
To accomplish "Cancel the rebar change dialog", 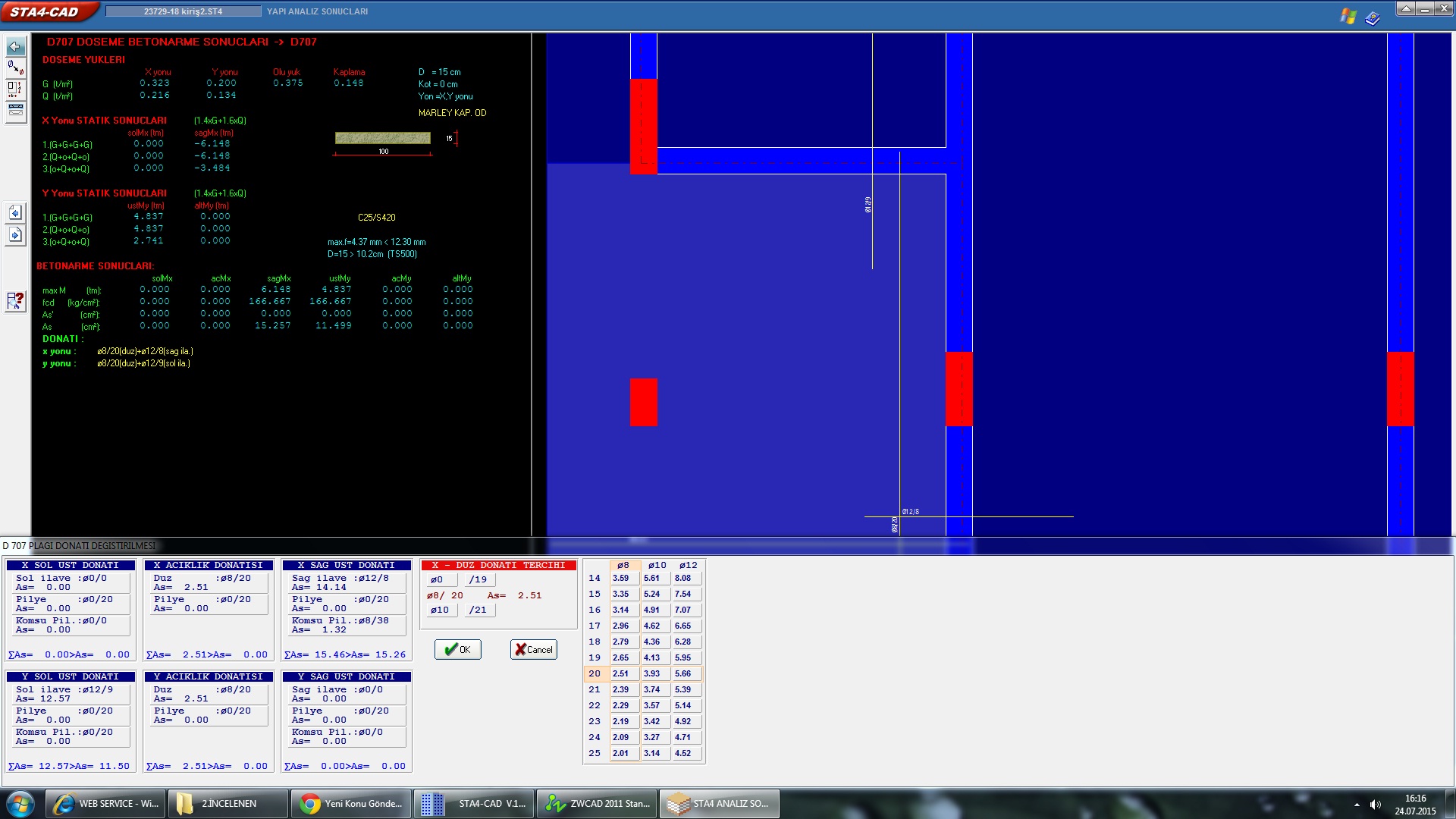I will (534, 650).
